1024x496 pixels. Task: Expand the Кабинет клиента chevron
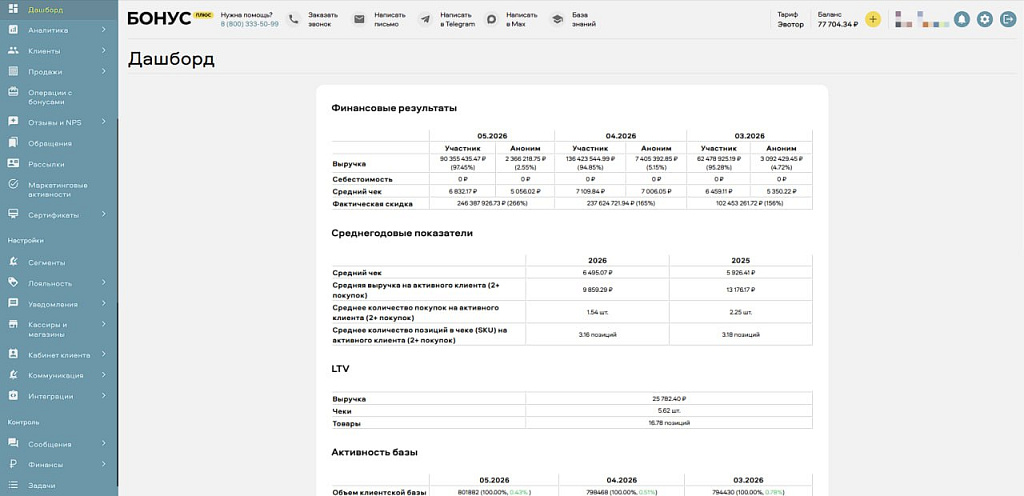[104, 355]
